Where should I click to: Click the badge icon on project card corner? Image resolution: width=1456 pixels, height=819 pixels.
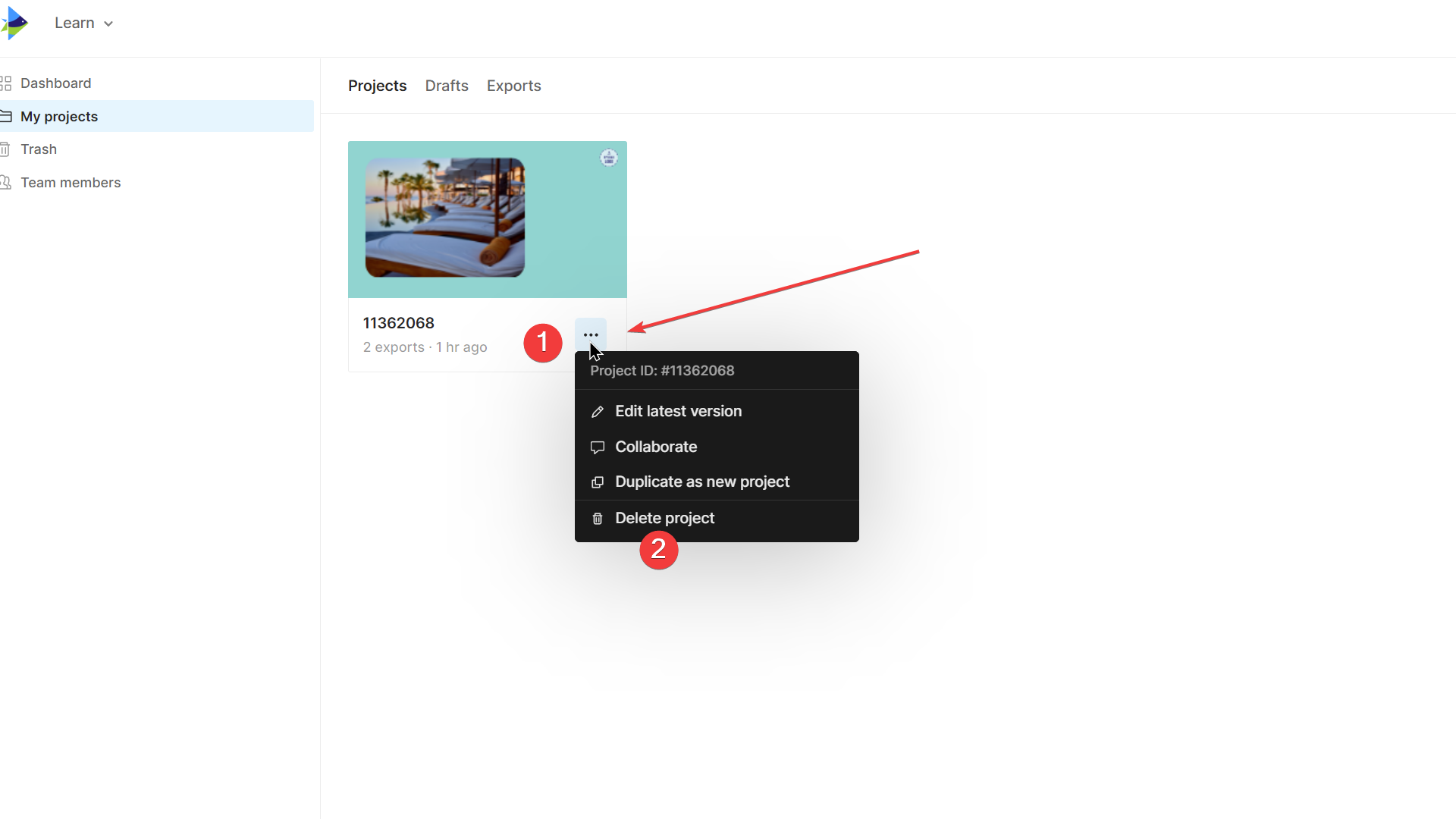pyautogui.click(x=609, y=158)
